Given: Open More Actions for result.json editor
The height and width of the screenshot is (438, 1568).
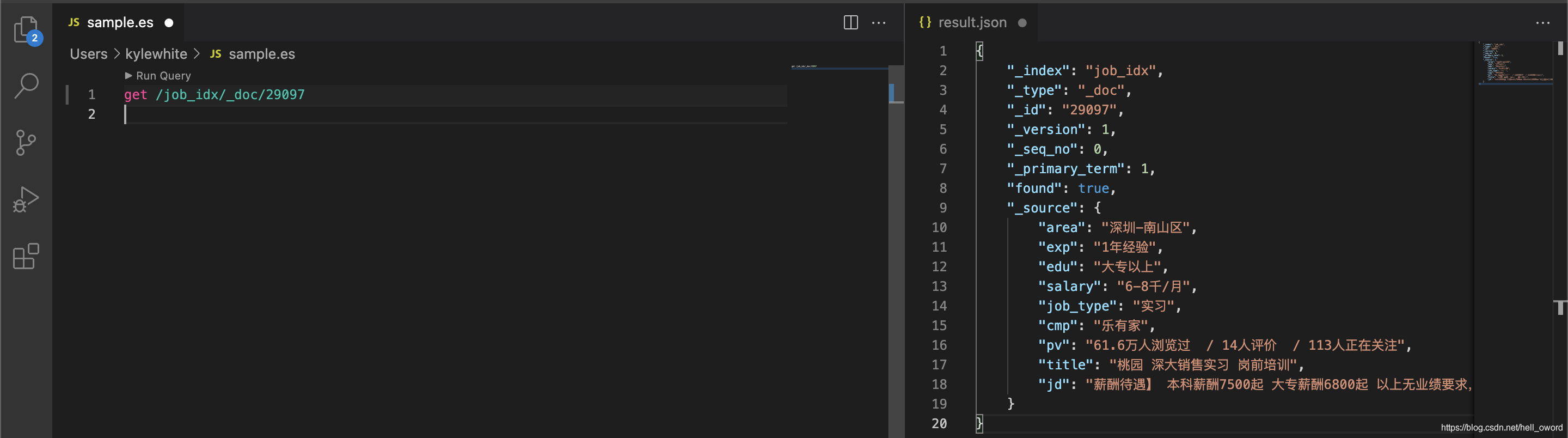Looking at the screenshot, I should (x=1542, y=23).
